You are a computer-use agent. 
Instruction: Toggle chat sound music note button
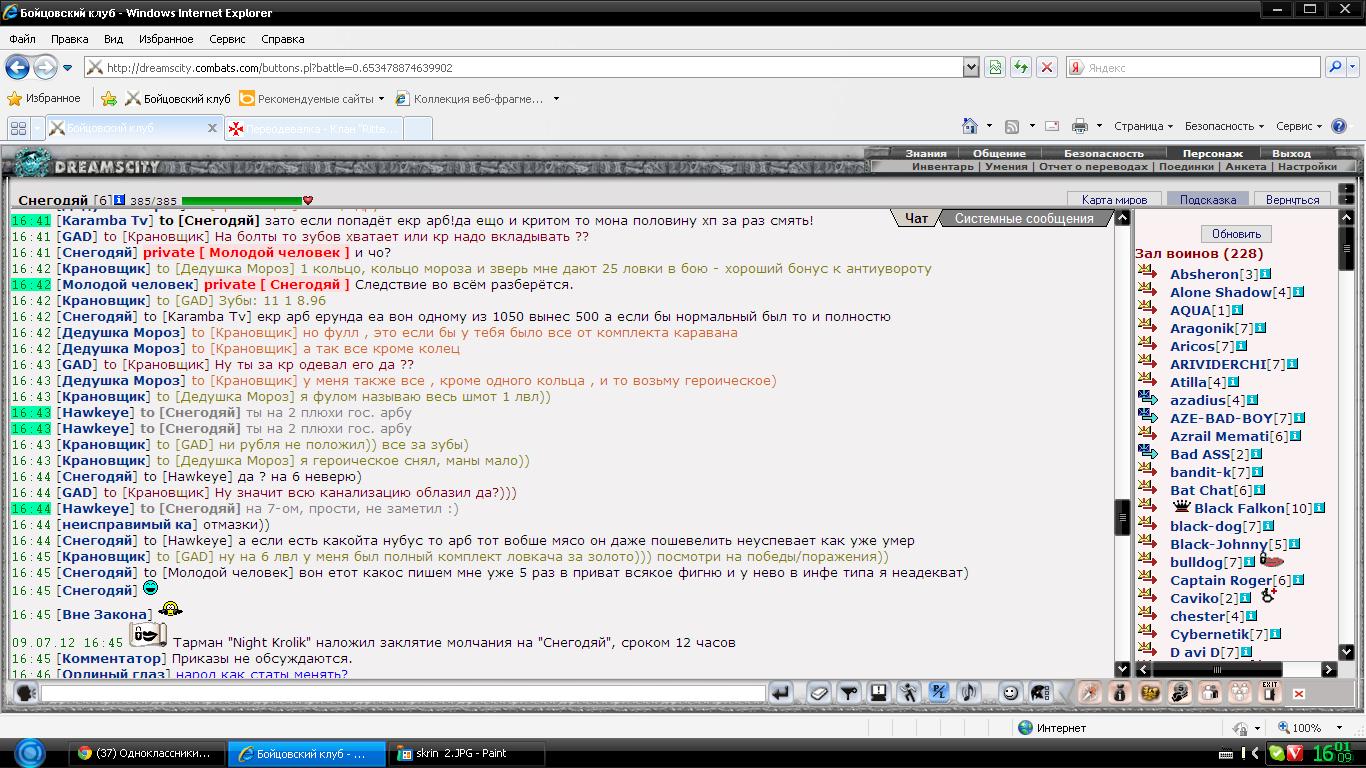(968, 692)
